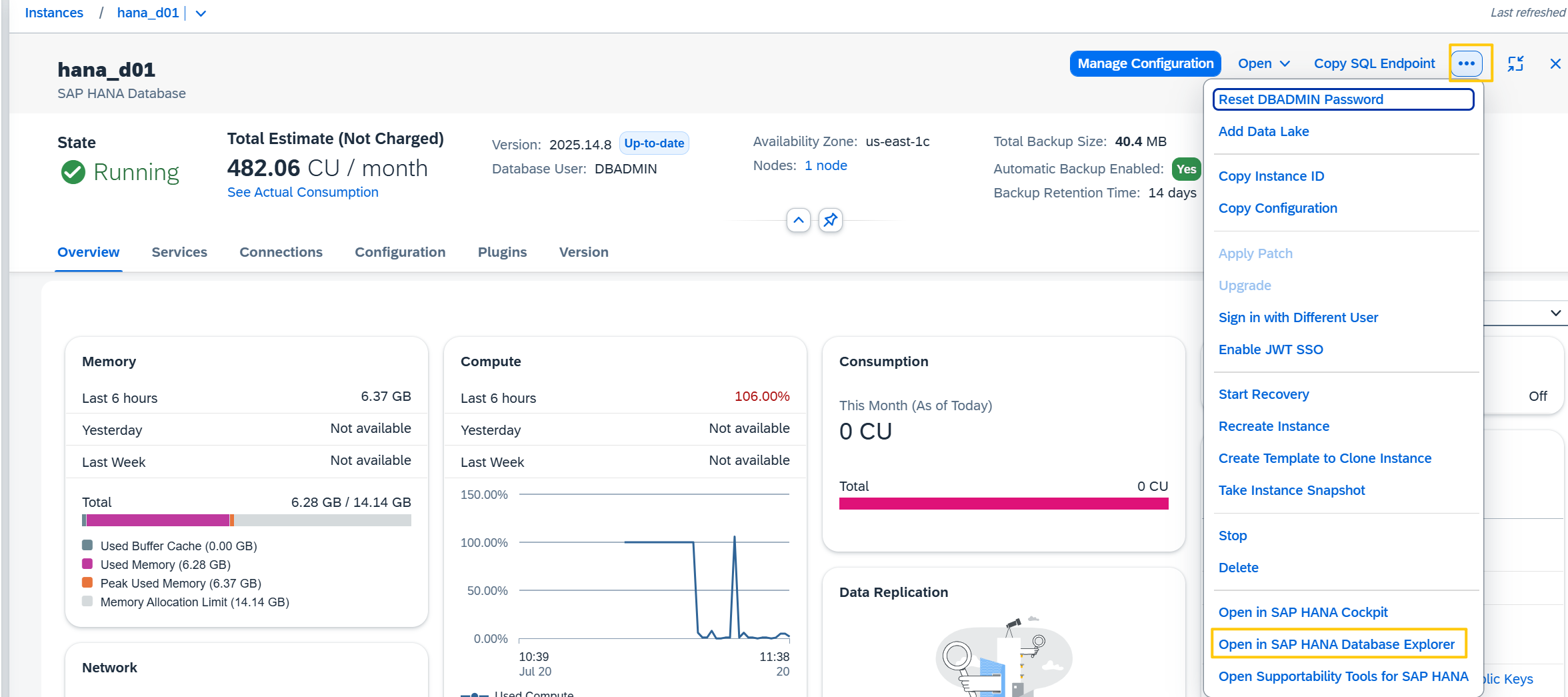Click the Upgrade menu entry
This screenshot has height=697, width=1568.
pos(1245,285)
